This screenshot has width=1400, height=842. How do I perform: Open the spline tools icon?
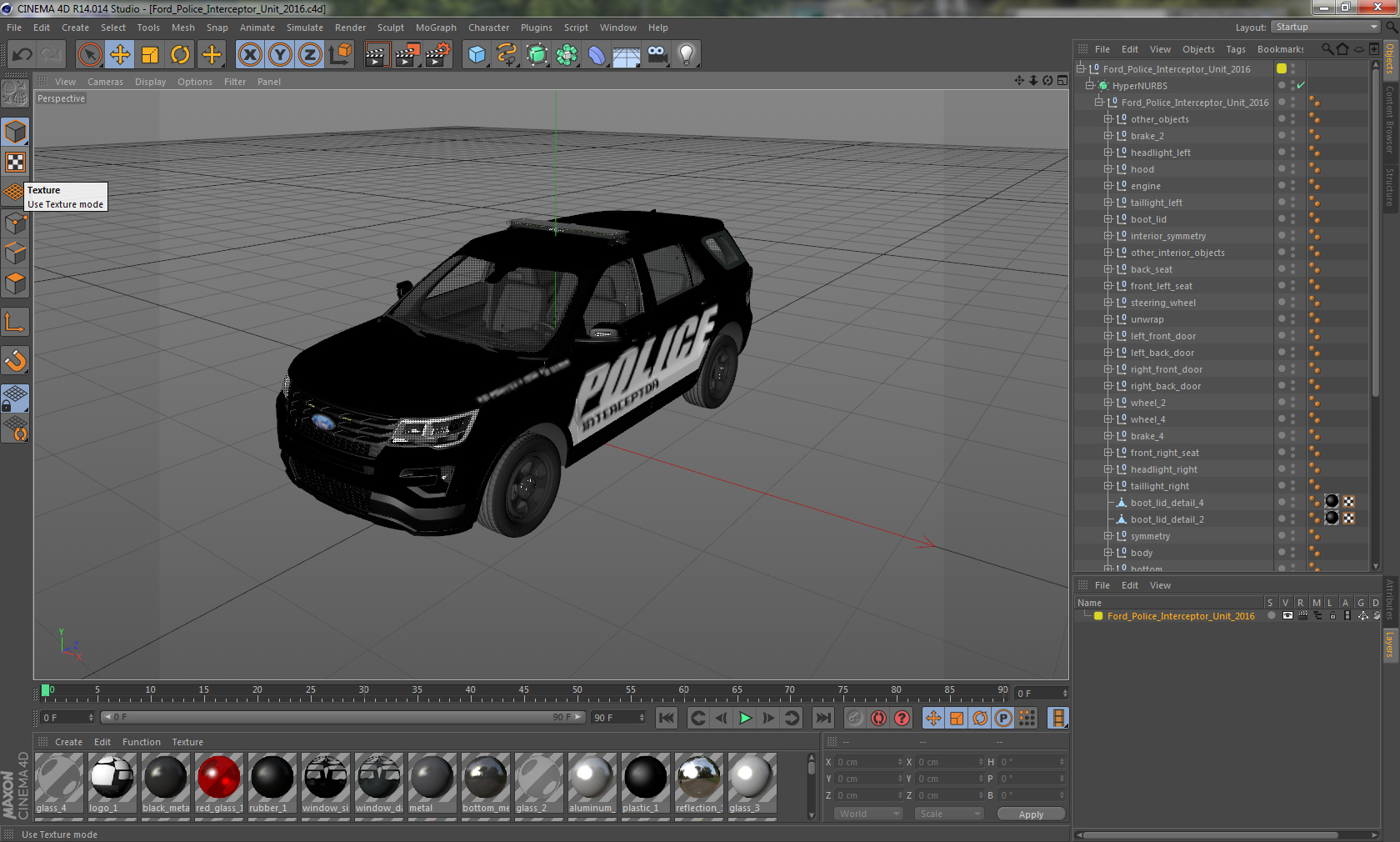click(507, 55)
